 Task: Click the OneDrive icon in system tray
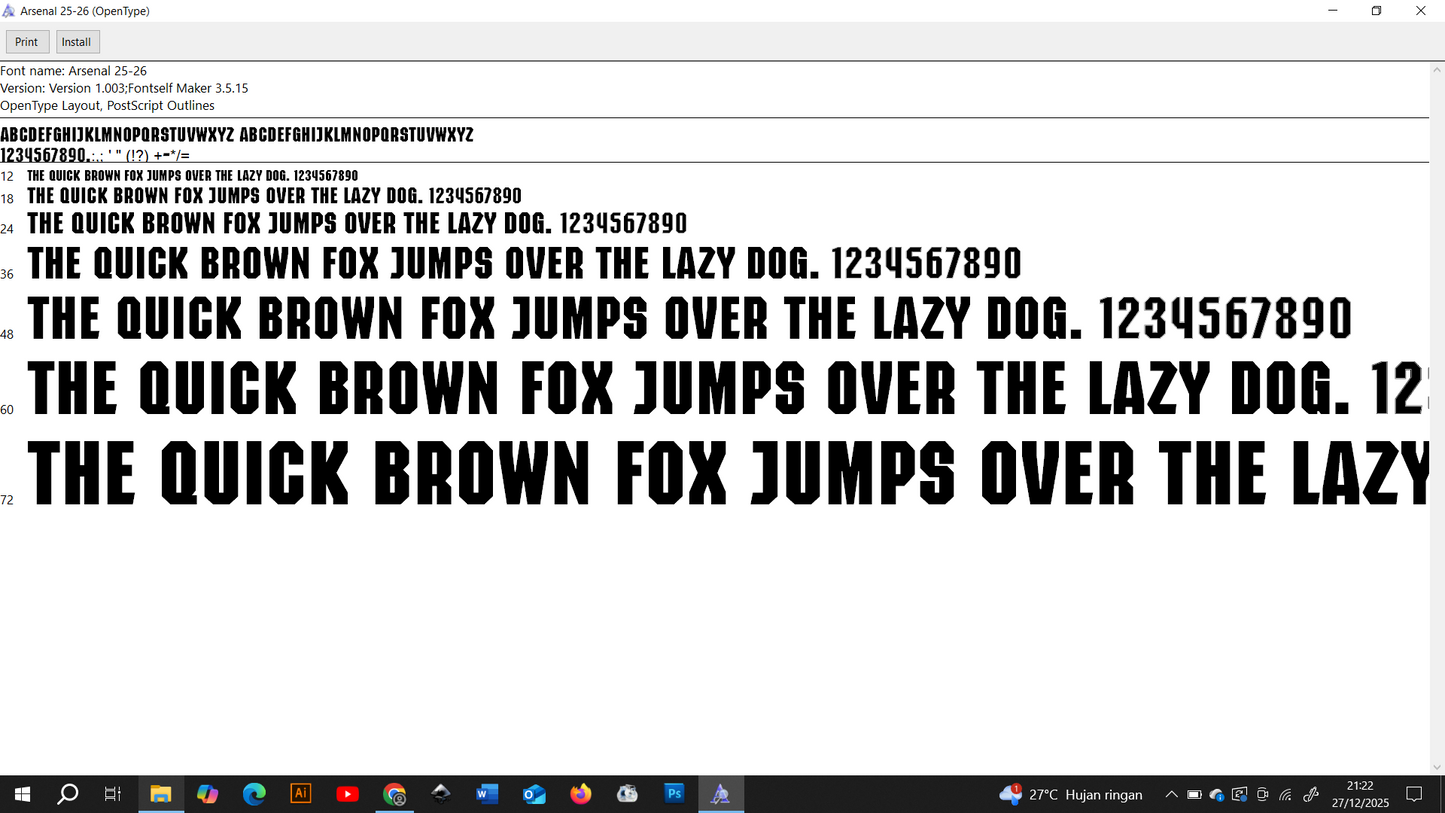pyautogui.click(x=1216, y=795)
